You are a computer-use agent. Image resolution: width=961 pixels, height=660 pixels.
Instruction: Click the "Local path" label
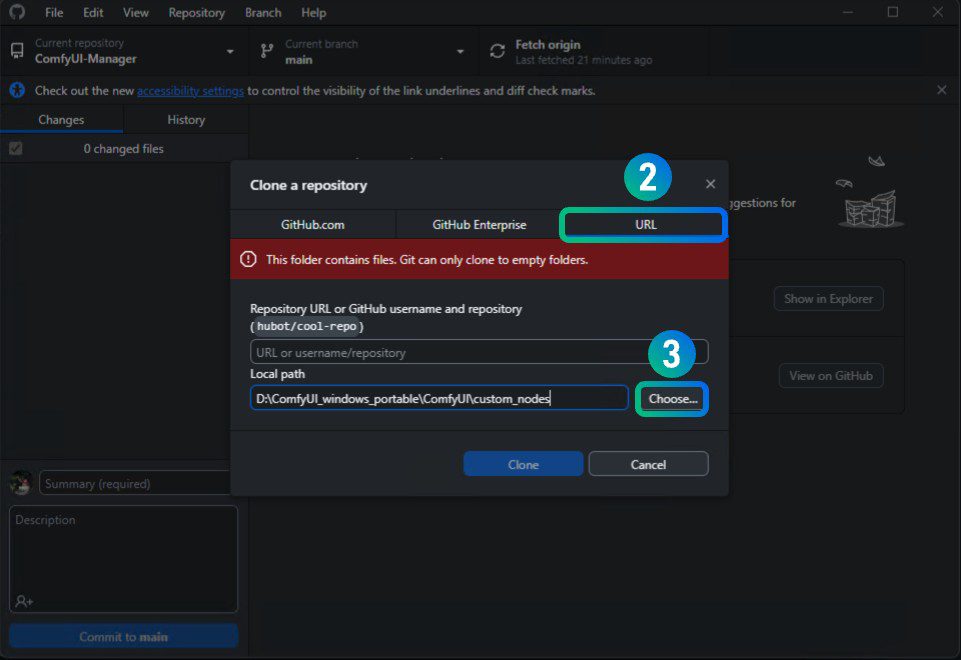tap(277, 374)
